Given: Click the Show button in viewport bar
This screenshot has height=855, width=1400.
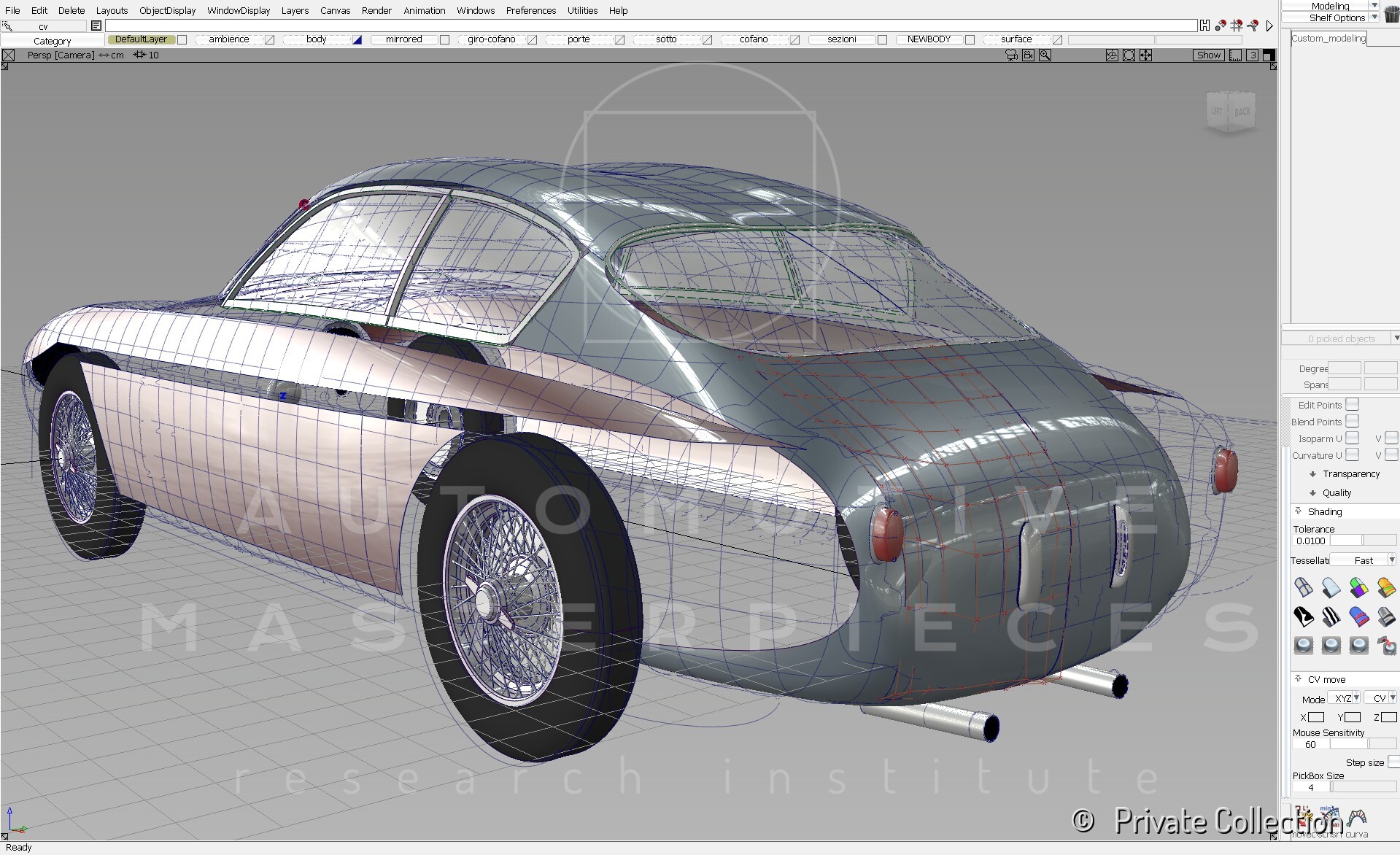Looking at the screenshot, I should coord(1208,55).
